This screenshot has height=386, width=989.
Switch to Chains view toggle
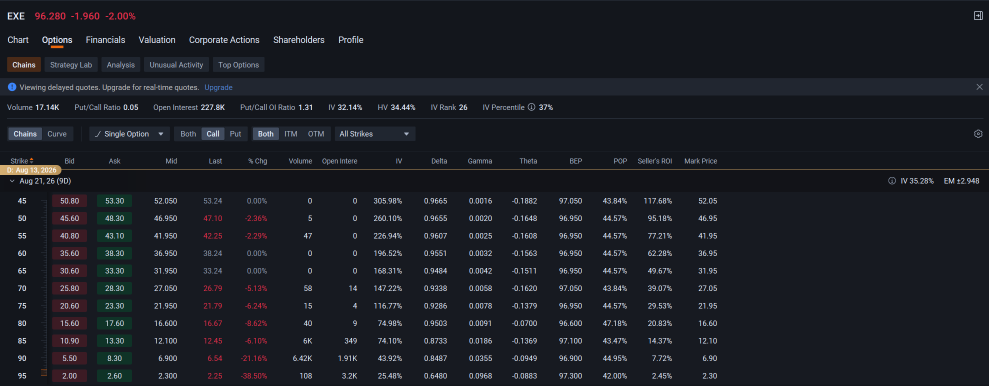click(25, 134)
